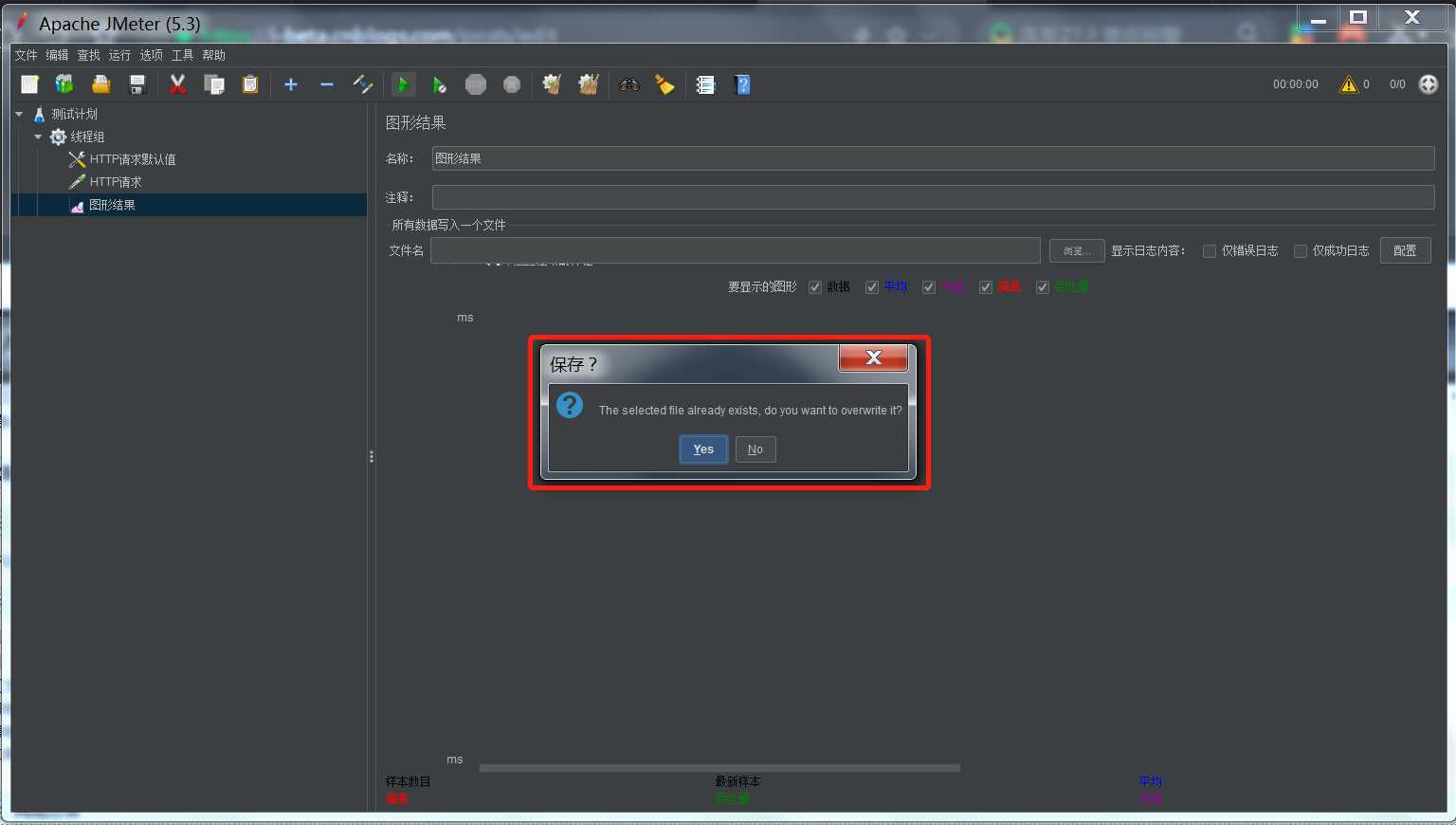The width and height of the screenshot is (1456, 825).
Task: Click the Stop test icon
Action: (476, 84)
